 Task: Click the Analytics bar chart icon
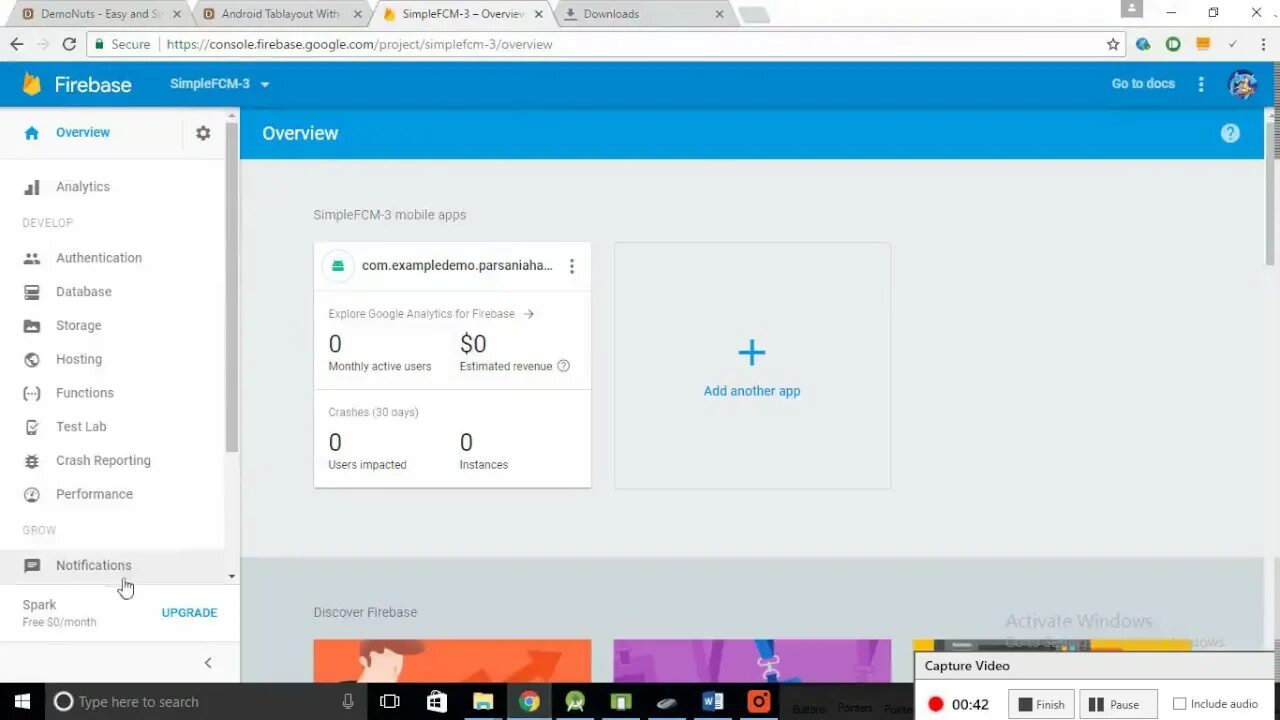[32, 187]
